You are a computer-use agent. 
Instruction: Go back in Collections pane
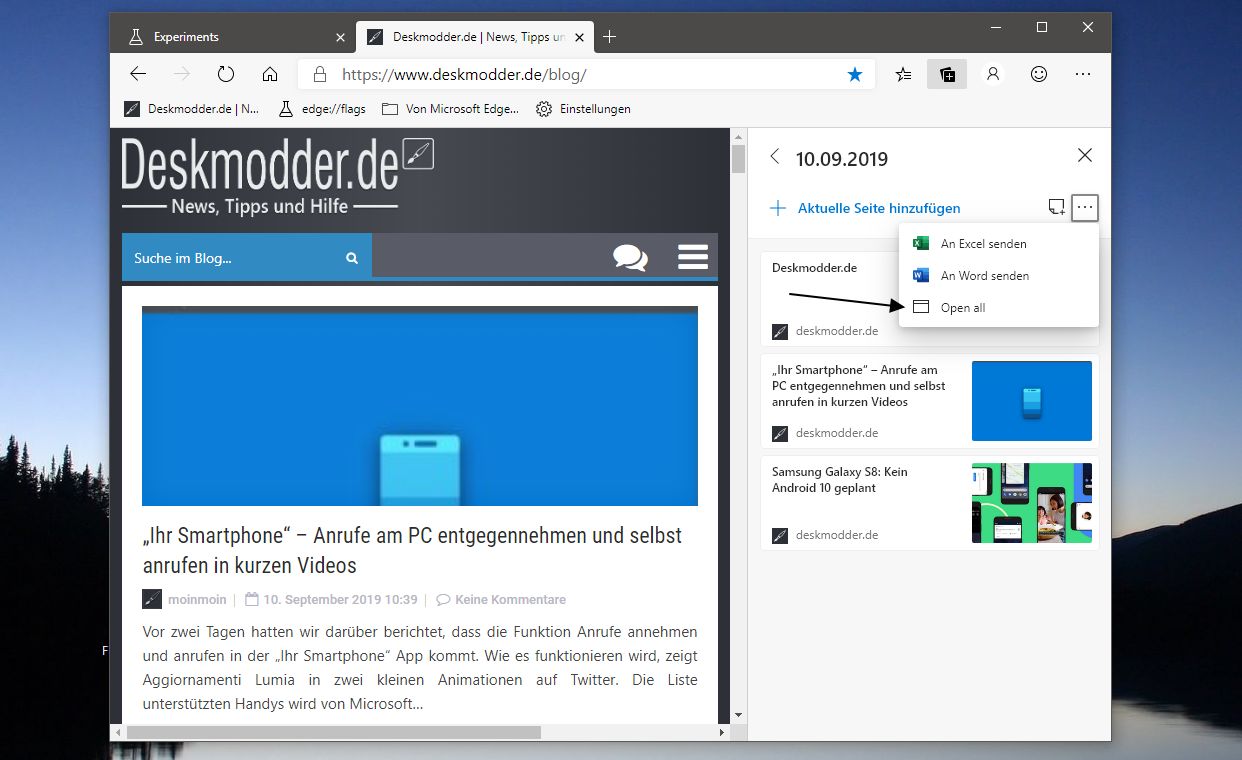[774, 157]
